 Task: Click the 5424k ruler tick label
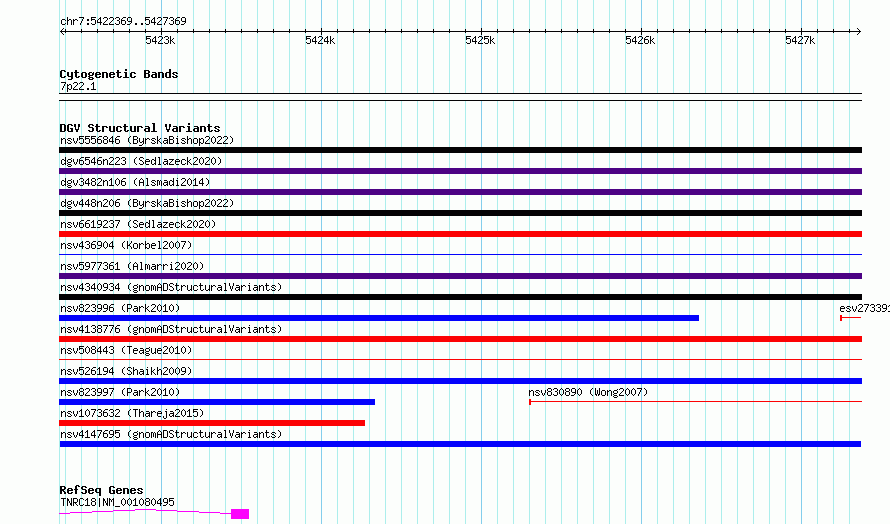[x=320, y=40]
